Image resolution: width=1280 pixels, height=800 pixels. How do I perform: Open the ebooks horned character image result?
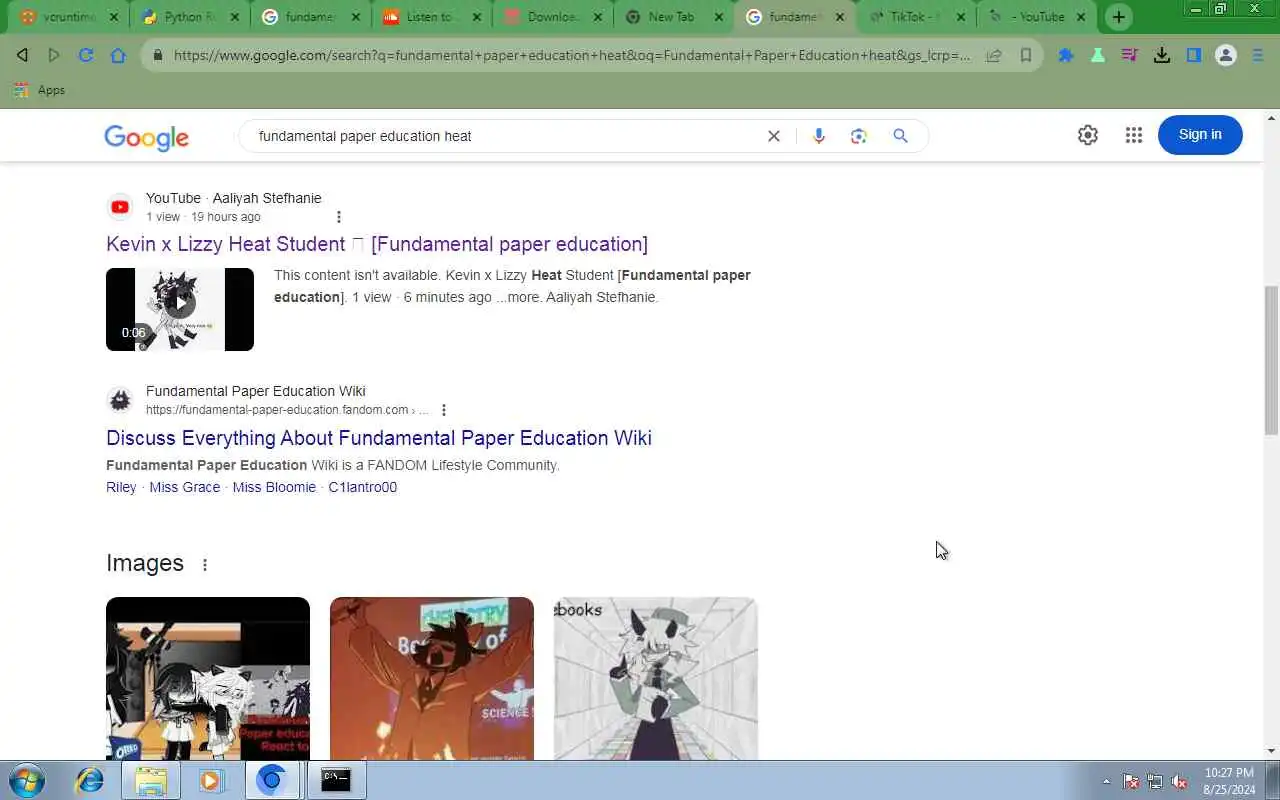pyautogui.click(x=656, y=678)
